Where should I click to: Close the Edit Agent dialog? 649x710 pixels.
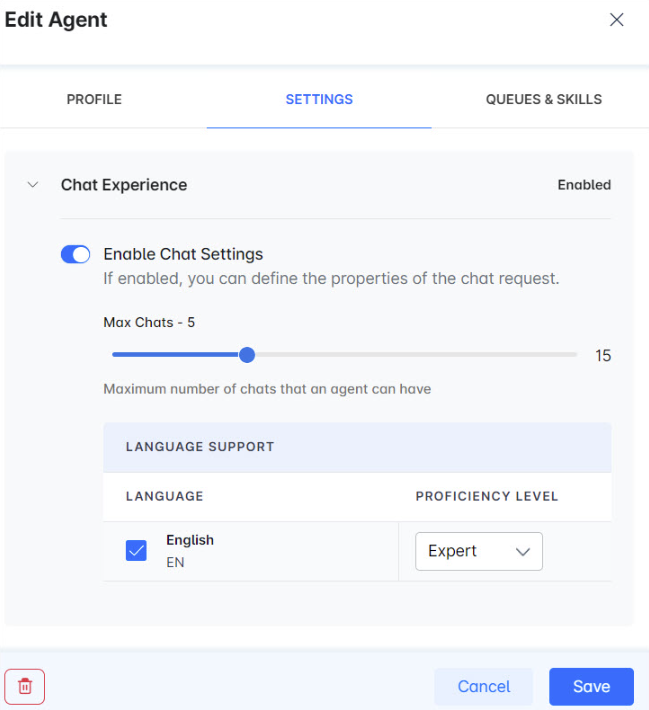(617, 20)
